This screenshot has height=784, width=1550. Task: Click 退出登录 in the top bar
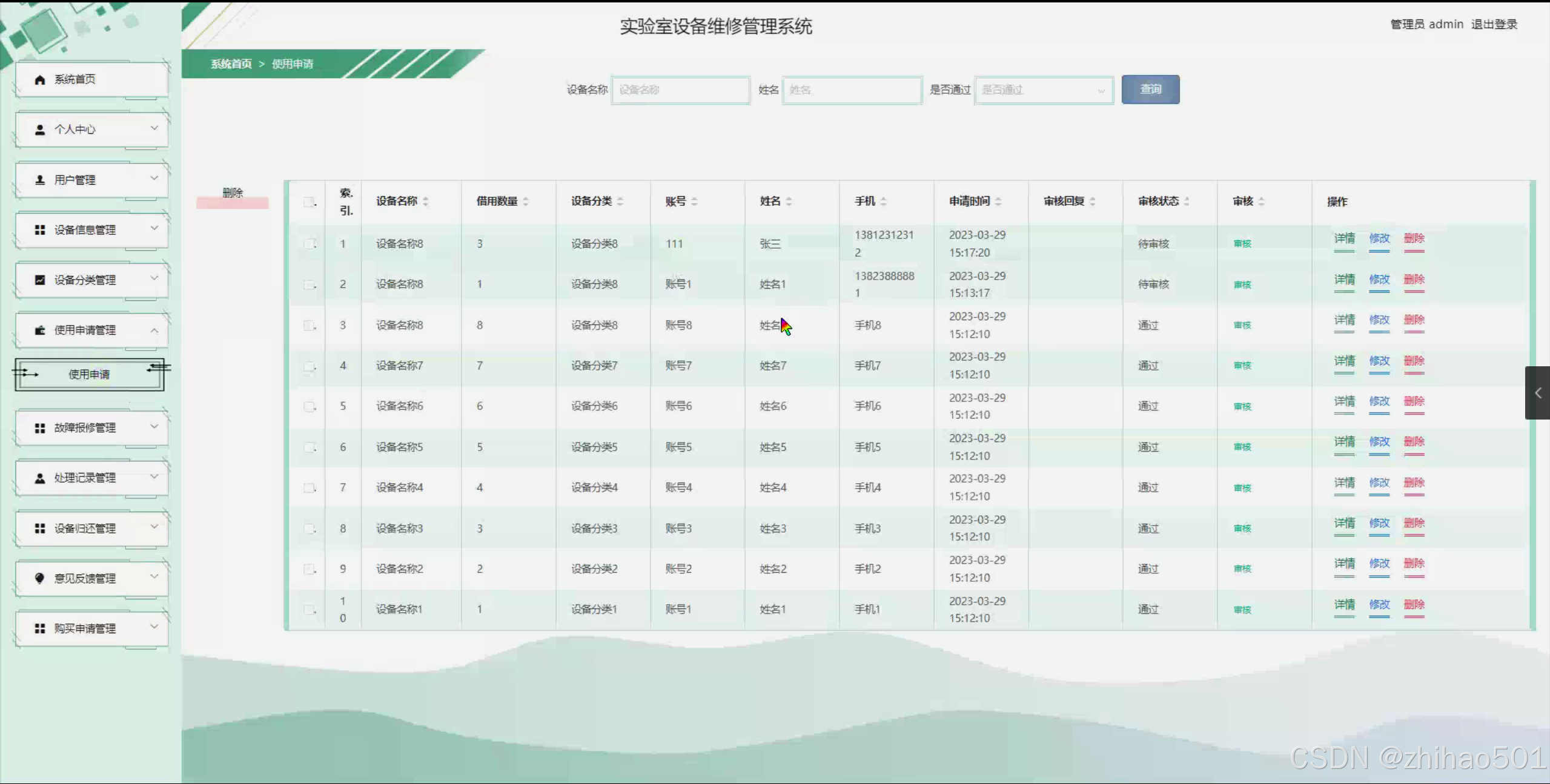click(1494, 24)
